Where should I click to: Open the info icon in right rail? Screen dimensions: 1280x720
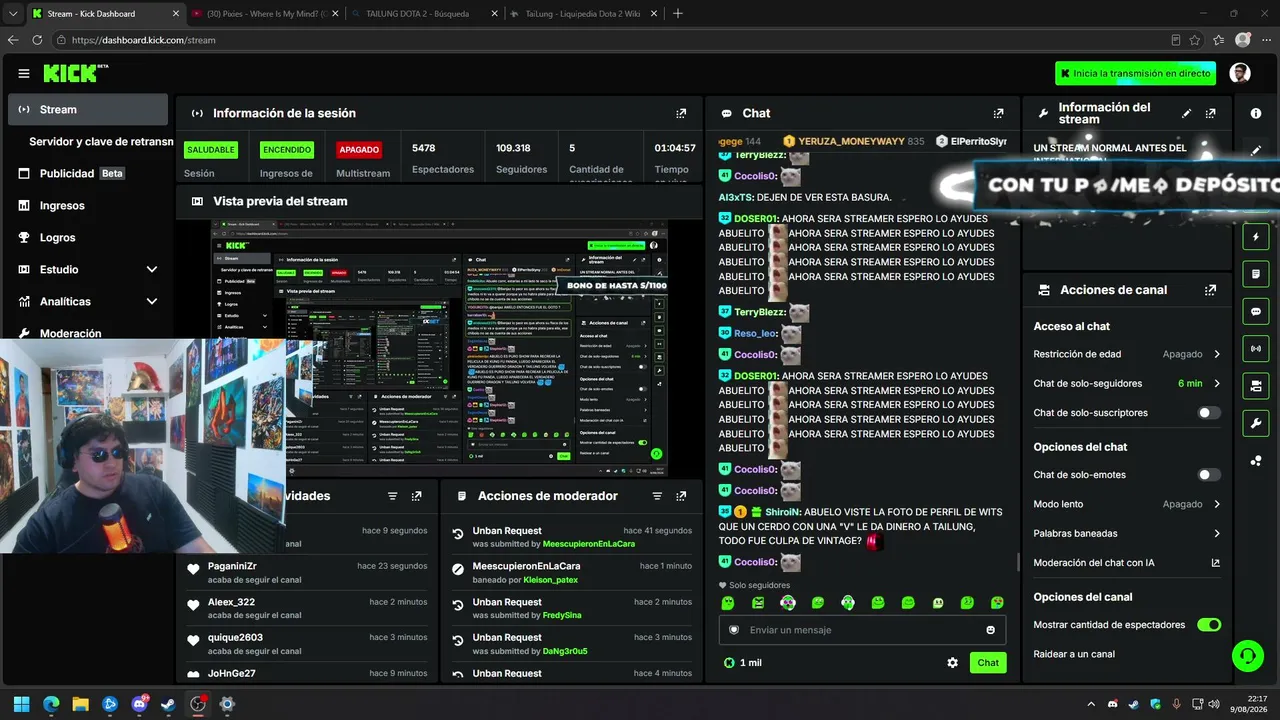(1256, 114)
